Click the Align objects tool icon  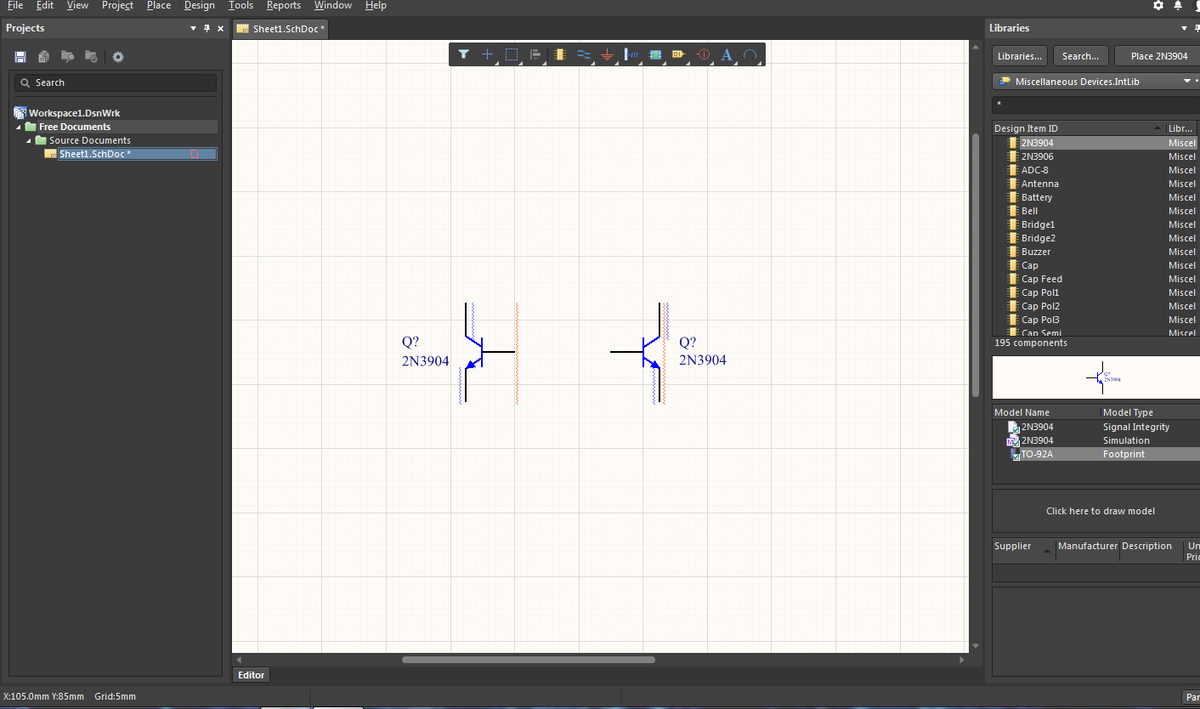pyautogui.click(x=536, y=54)
